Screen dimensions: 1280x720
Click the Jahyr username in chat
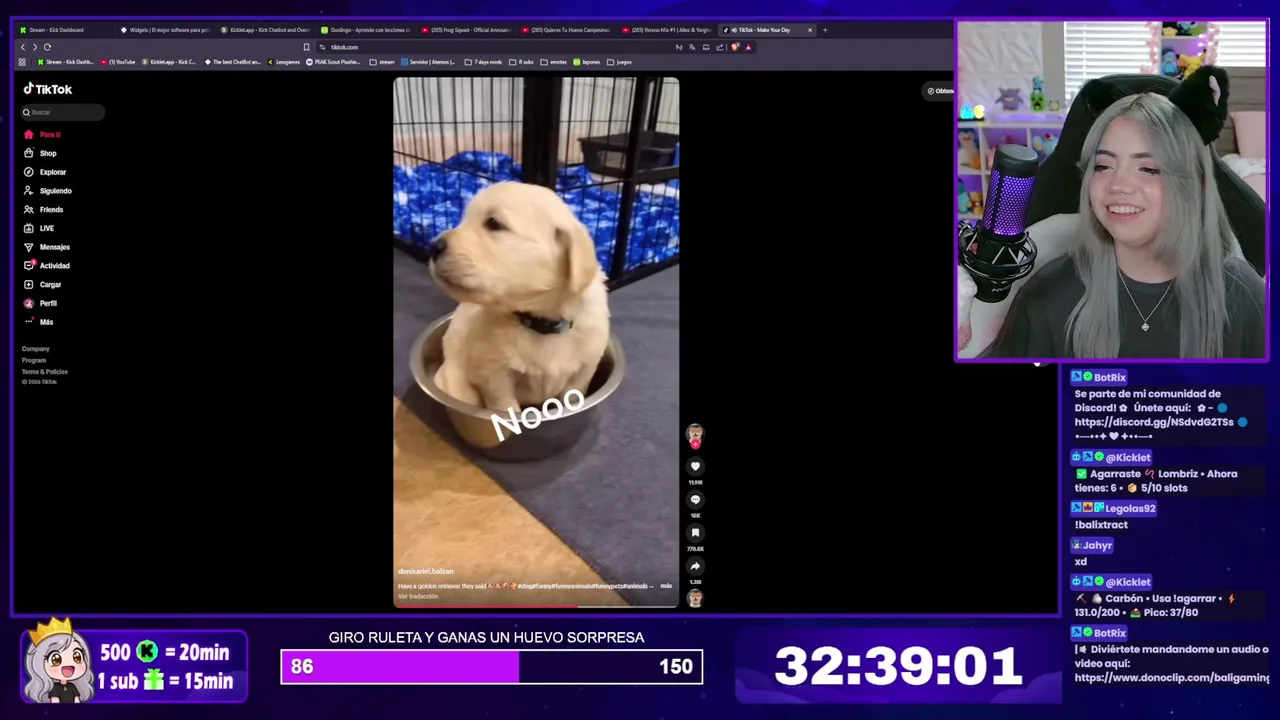pyautogui.click(x=1097, y=545)
